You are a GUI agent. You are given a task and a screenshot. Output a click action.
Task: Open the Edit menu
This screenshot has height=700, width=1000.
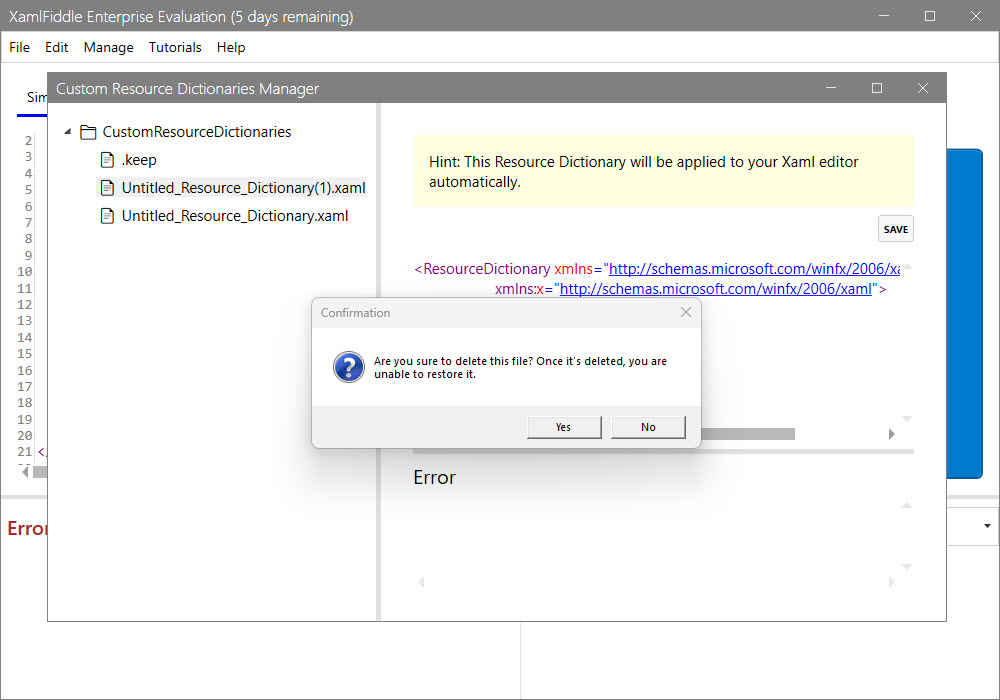coord(56,47)
